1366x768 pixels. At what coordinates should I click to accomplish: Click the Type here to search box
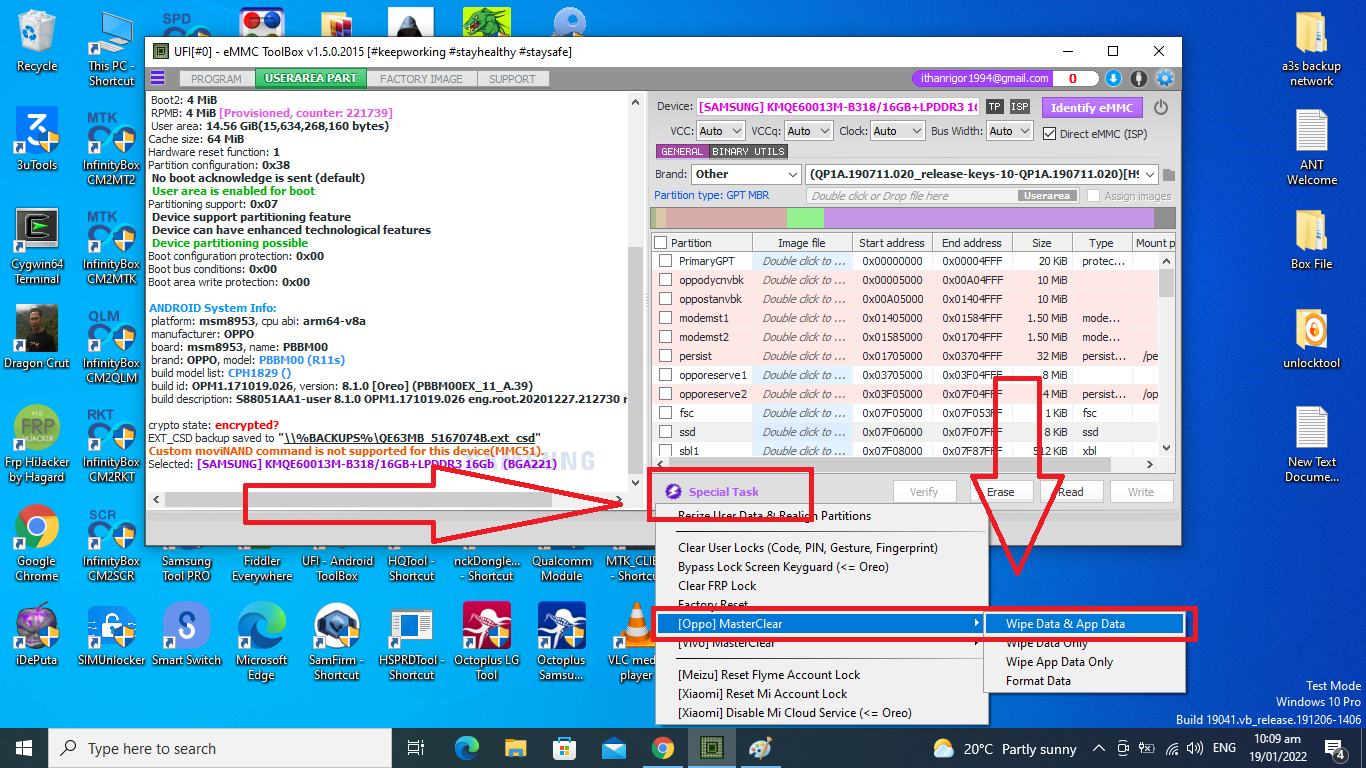tap(220, 748)
